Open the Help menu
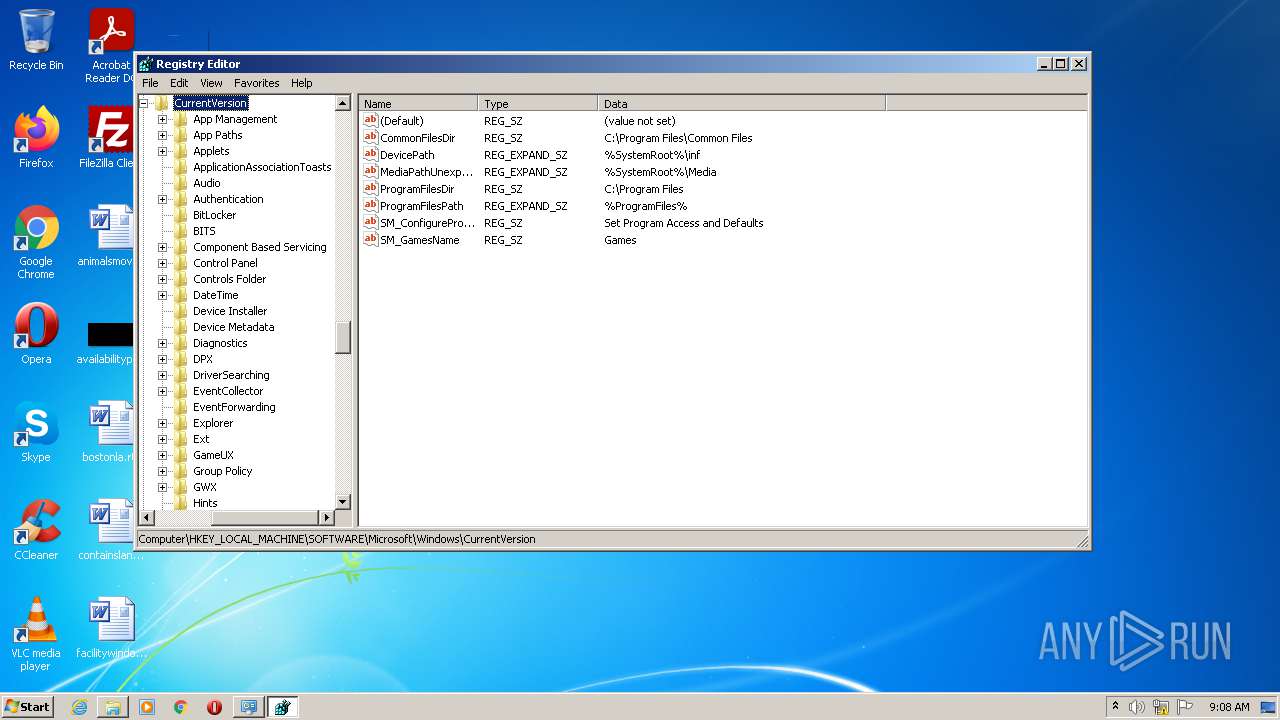The height and width of the screenshot is (720, 1280). [x=301, y=83]
